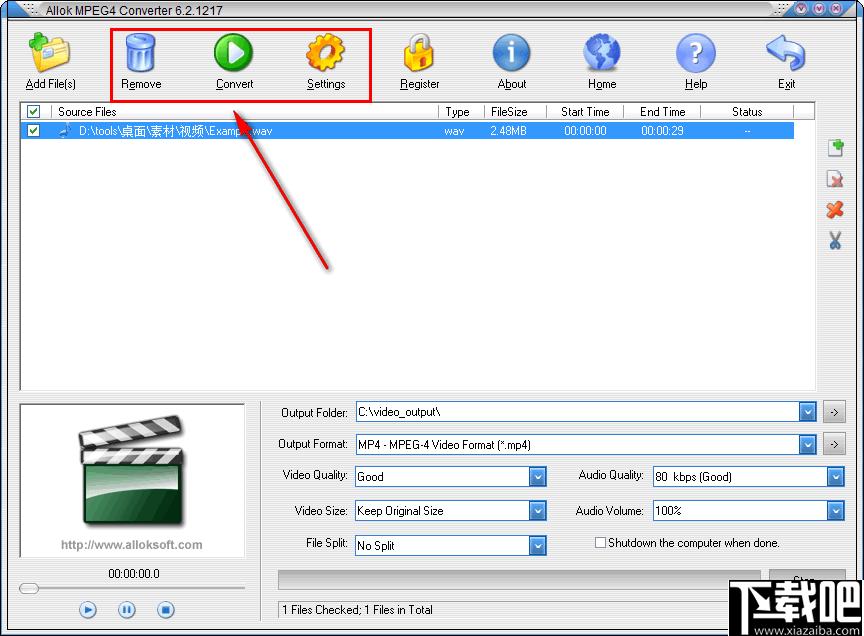The width and height of the screenshot is (864, 636).
Task: Open the Audio Quality dropdown
Action: (835, 477)
